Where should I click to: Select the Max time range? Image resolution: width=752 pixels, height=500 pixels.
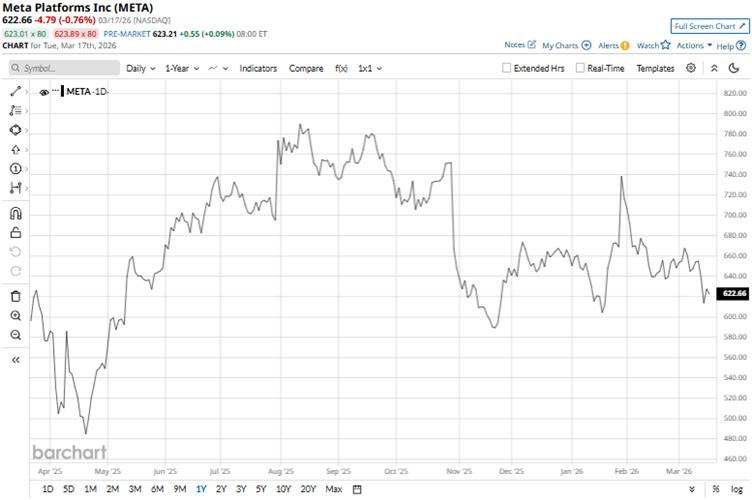[x=334, y=489]
